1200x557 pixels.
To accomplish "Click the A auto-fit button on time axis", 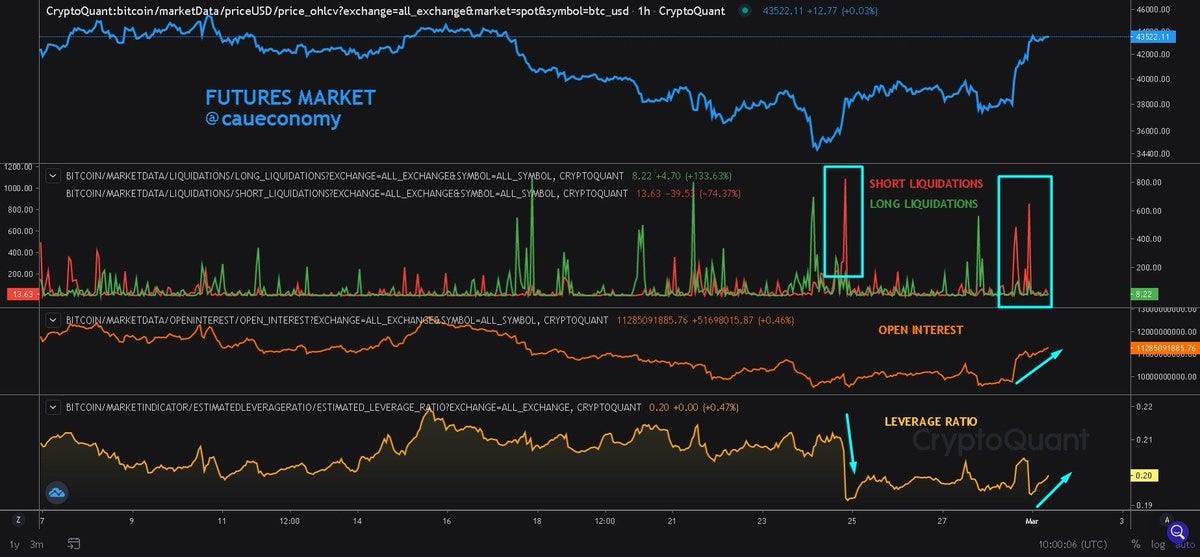I will [1166, 520].
